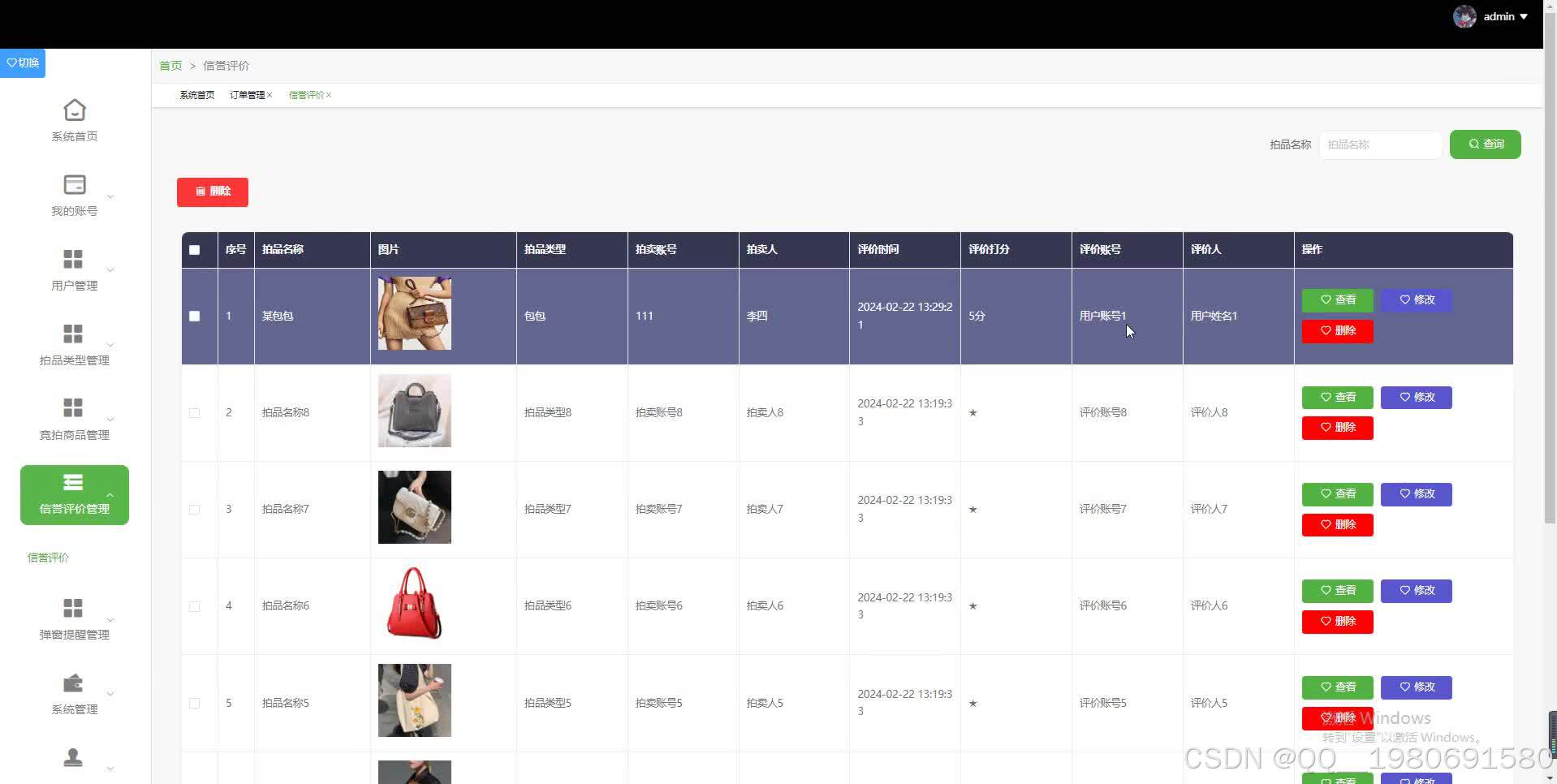The width and height of the screenshot is (1557, 784).
Task: Collapse the 信誉评价管理 submenu arrow
Action: pyautogui.click(x=110, y=494)
